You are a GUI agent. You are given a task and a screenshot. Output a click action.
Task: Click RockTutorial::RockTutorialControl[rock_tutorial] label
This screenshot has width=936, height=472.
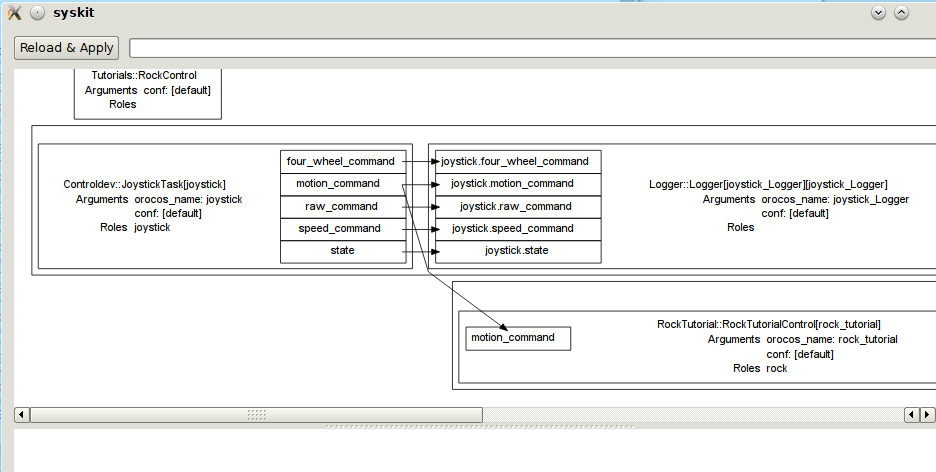click(x=769, y=325)
